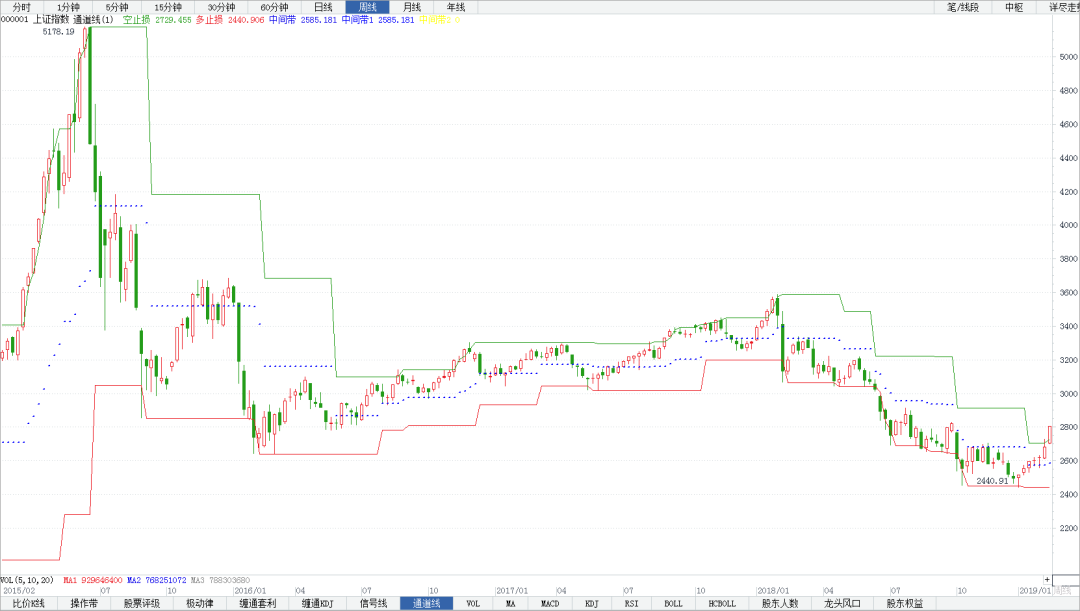
Task: Select the 龙头风口 tab
Action: point(842,604)
